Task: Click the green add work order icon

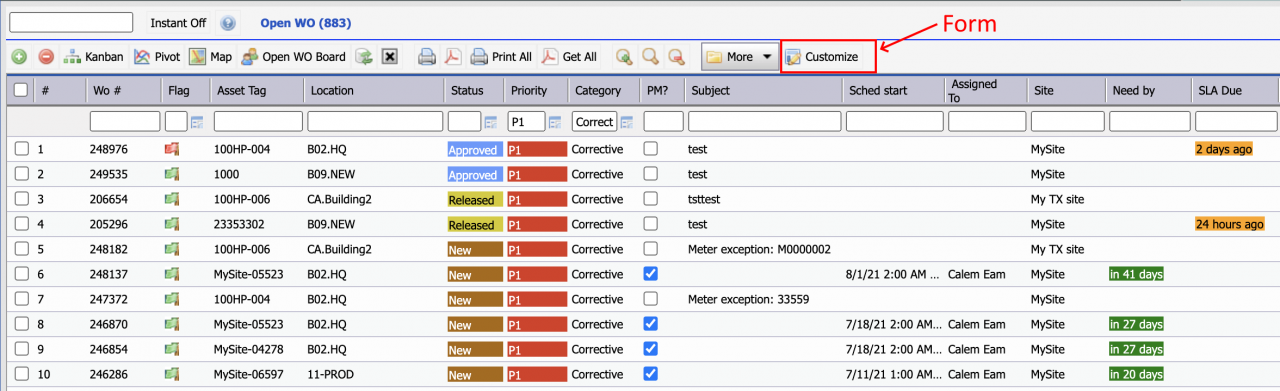Action: pyautogui.click(x=19, y=57)
